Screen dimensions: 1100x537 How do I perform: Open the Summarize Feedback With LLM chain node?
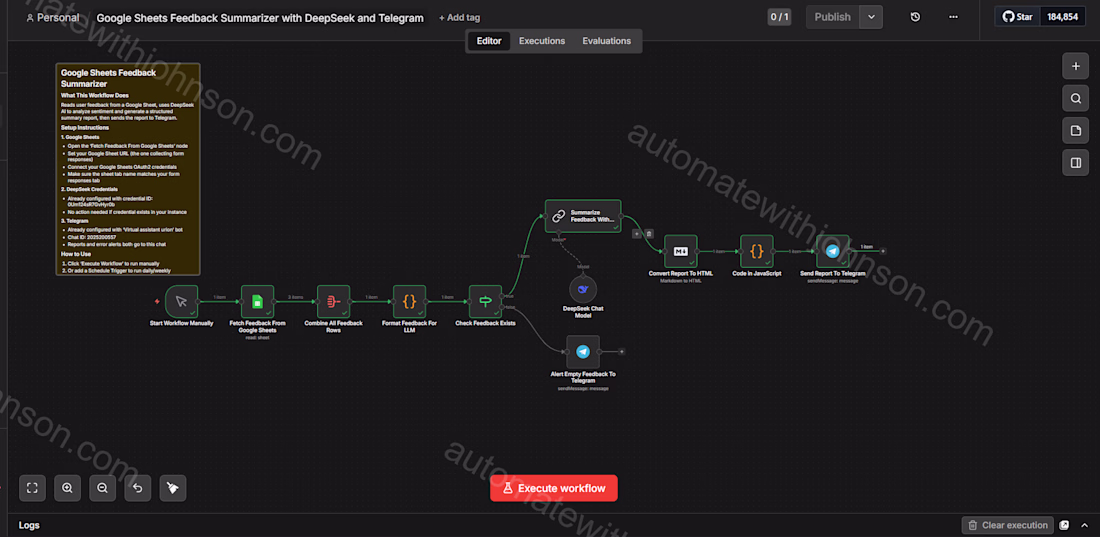point(583,216)
